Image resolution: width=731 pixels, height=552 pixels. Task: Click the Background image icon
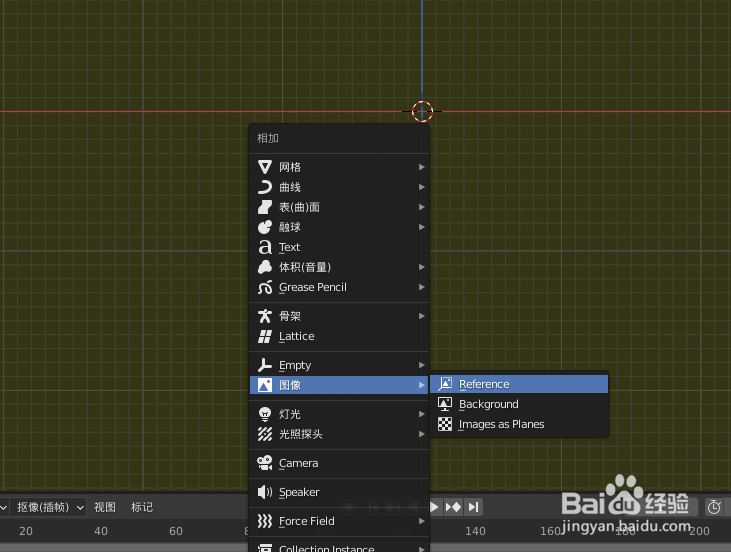445,404
